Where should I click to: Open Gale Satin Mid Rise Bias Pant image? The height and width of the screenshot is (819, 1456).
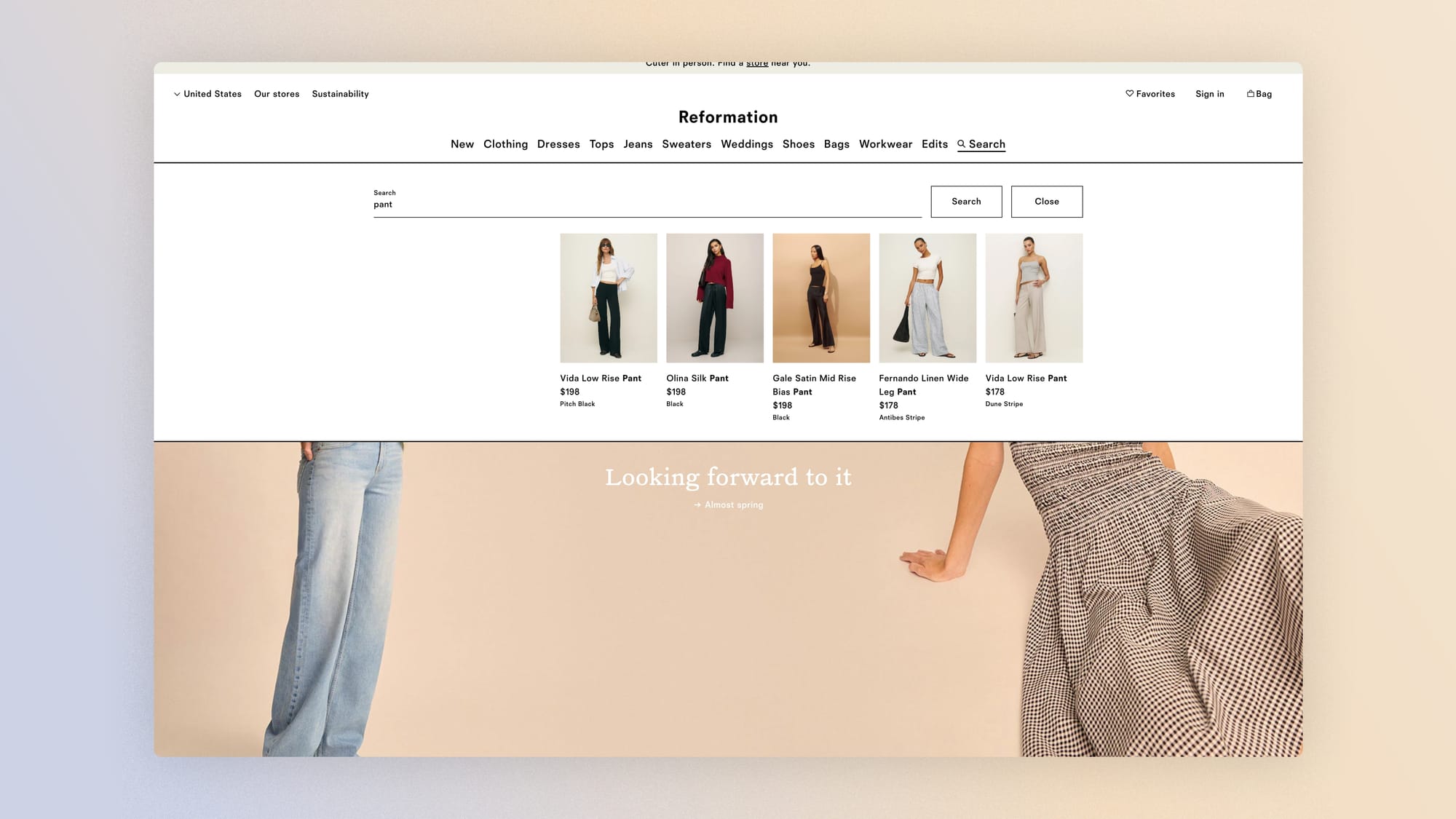[x=821, y=298]
